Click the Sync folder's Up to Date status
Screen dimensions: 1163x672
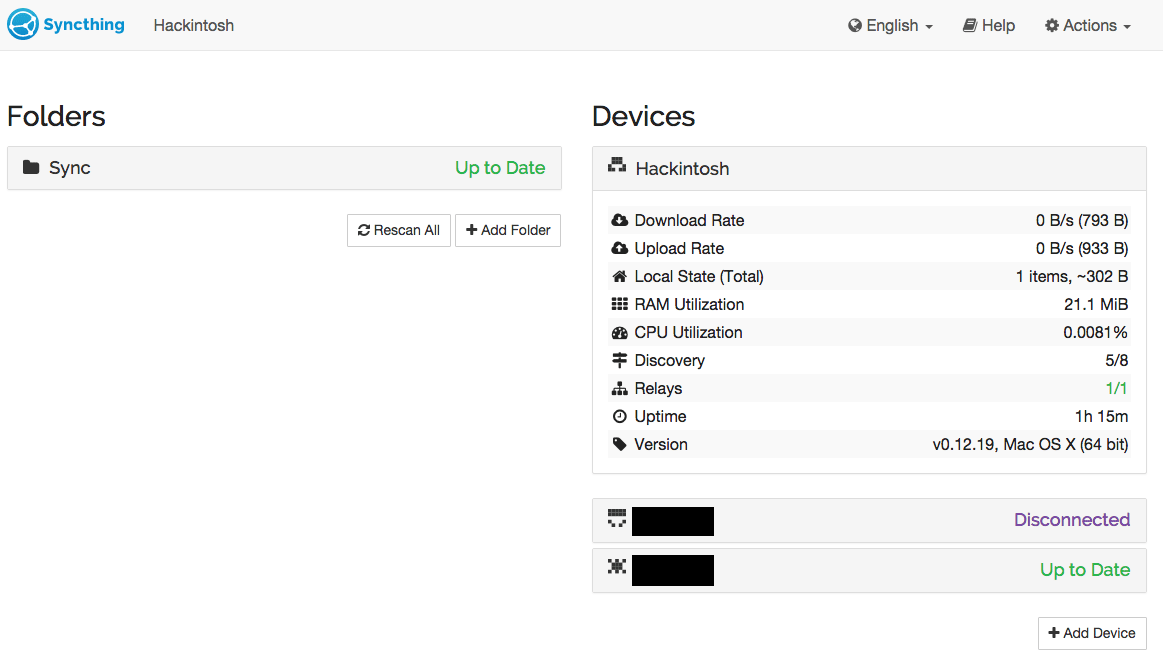click(500, 168)
